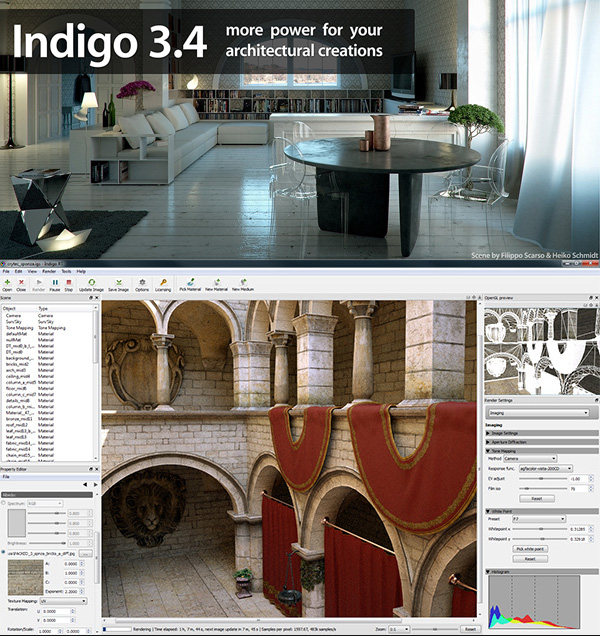The image size is (600, 636).
Task: Click the Open scene toolbar icon
Action: click(x=7, y=284)
